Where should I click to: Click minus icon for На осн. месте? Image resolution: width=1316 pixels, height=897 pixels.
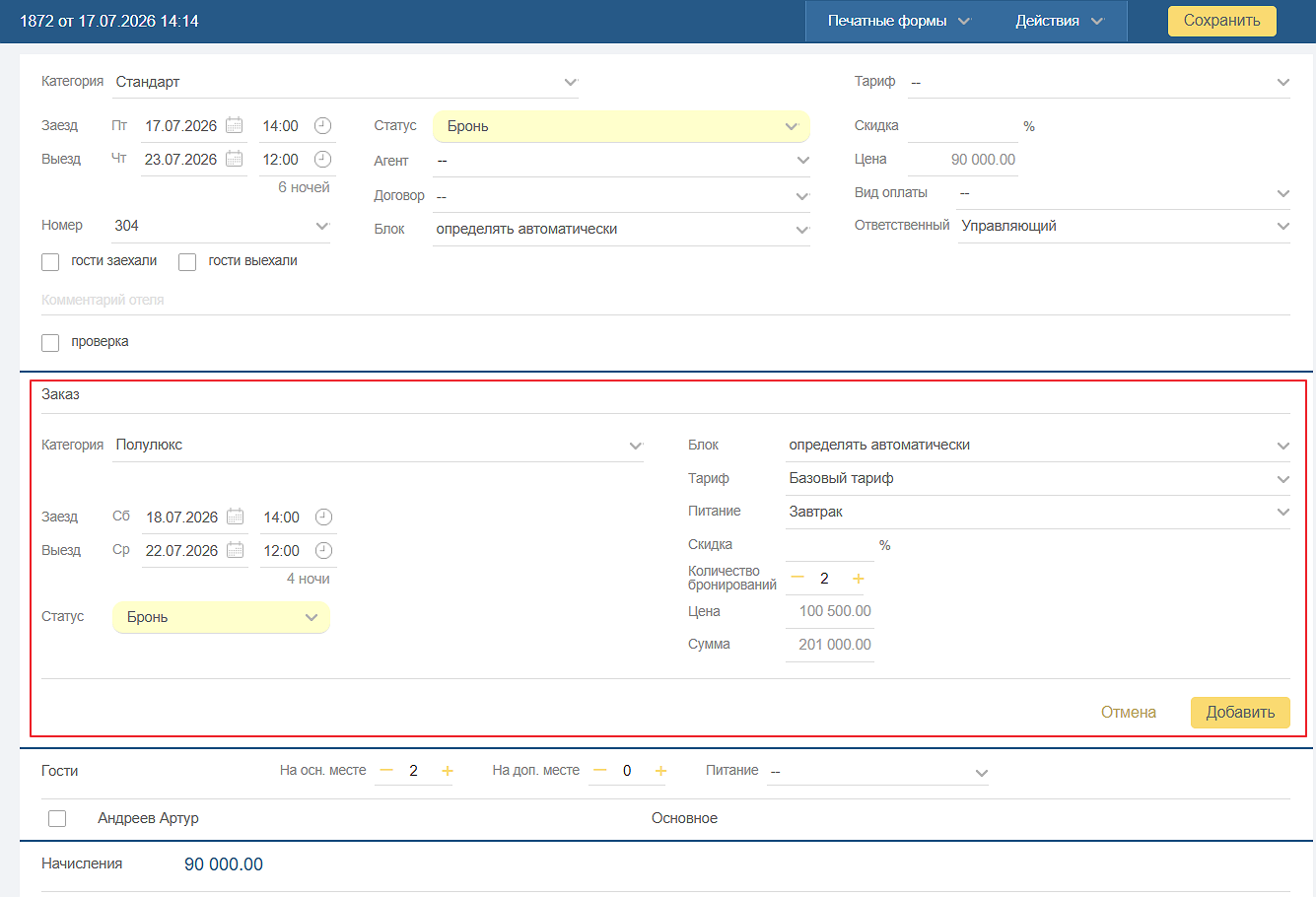[386, 770]
